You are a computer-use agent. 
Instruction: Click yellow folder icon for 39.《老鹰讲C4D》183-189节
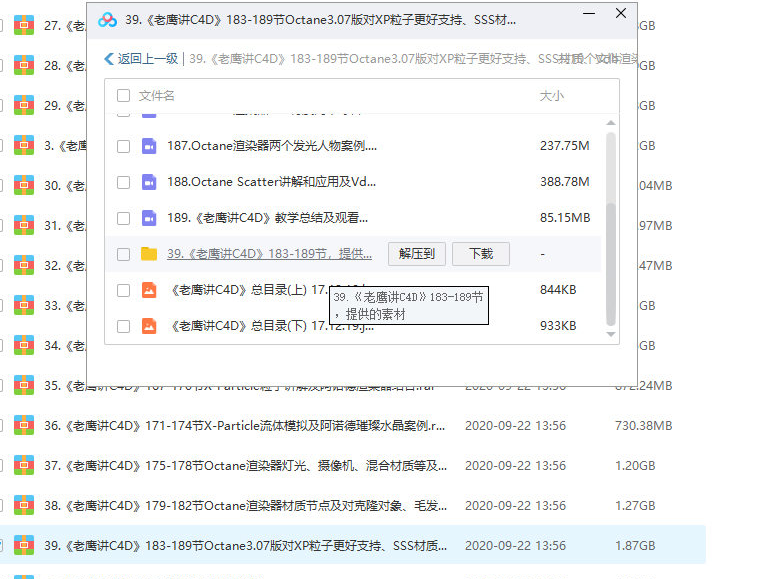pos(149,254)
